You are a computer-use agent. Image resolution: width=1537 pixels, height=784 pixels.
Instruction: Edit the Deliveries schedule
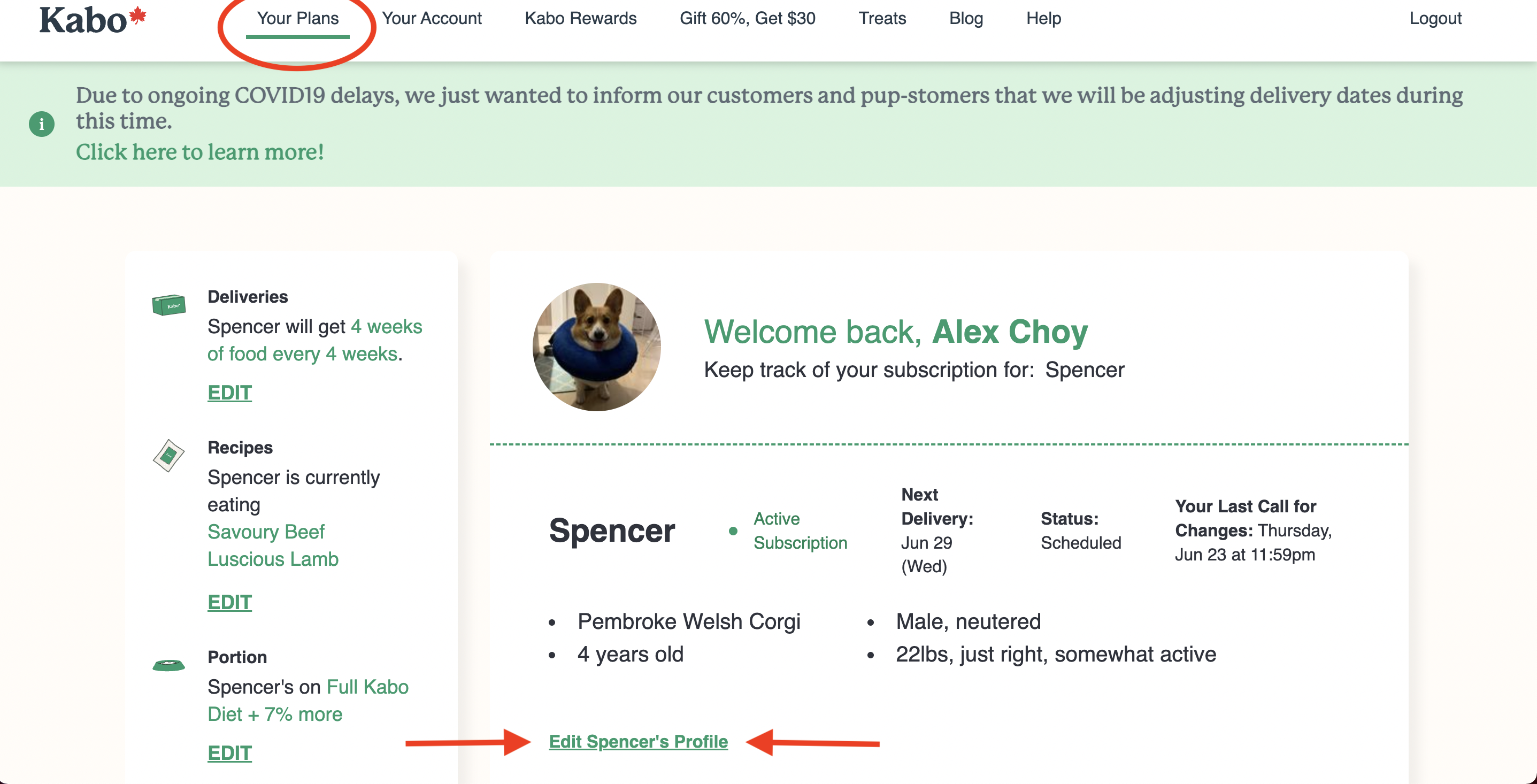pos(230,393)
